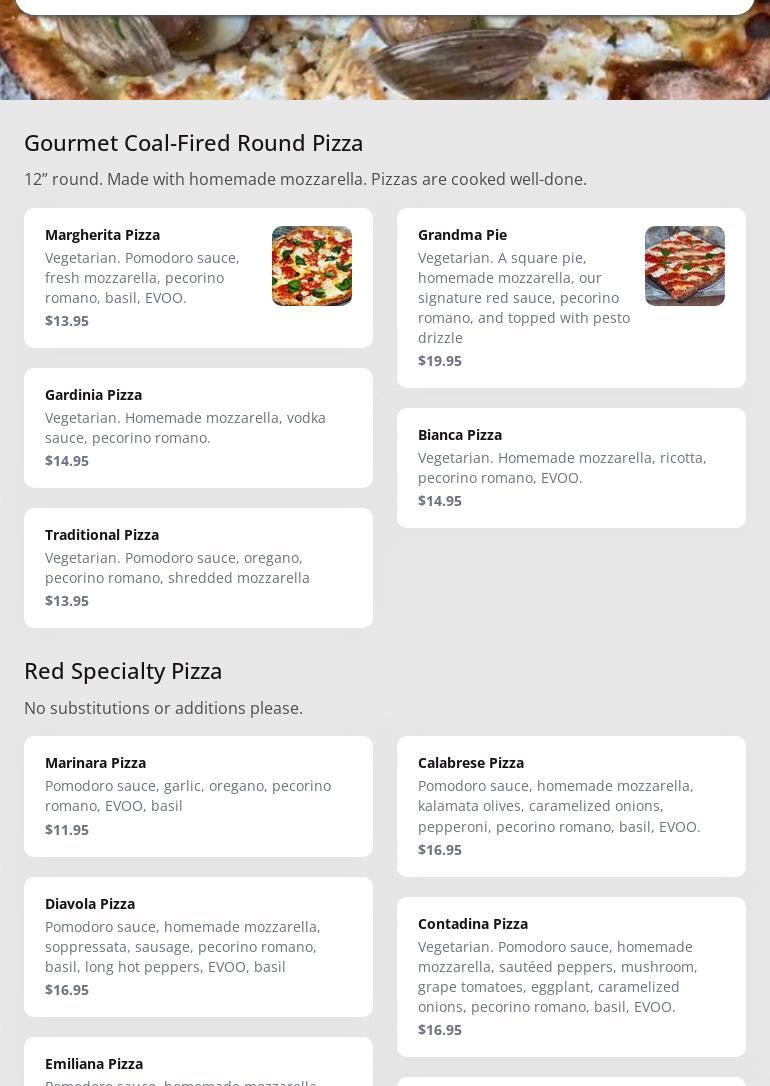Click the "No substitutions or additions please" note

click(x=163, y=708)
